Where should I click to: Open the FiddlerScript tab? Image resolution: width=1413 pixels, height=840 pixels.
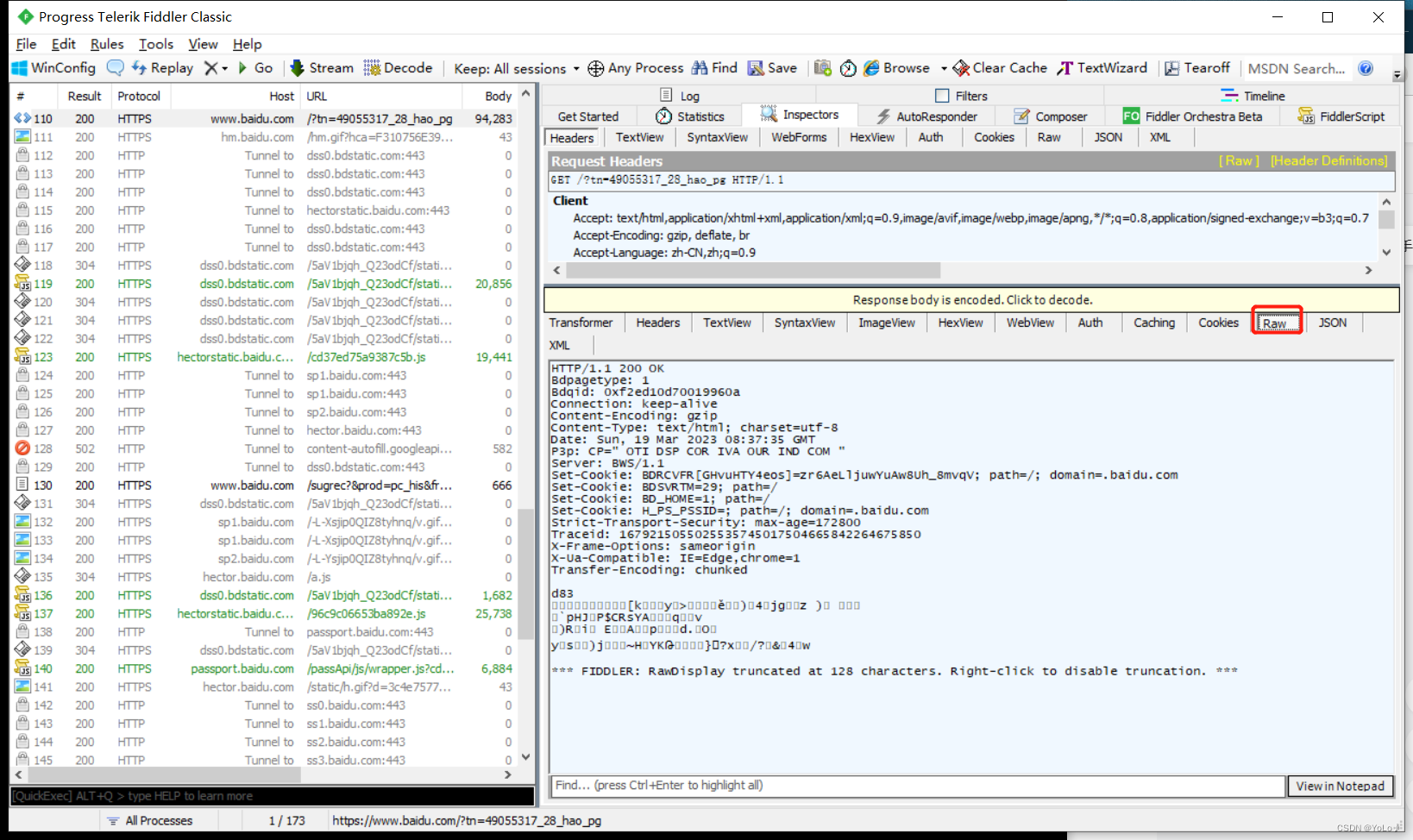pyautogui.click(x=1341, y=116)
